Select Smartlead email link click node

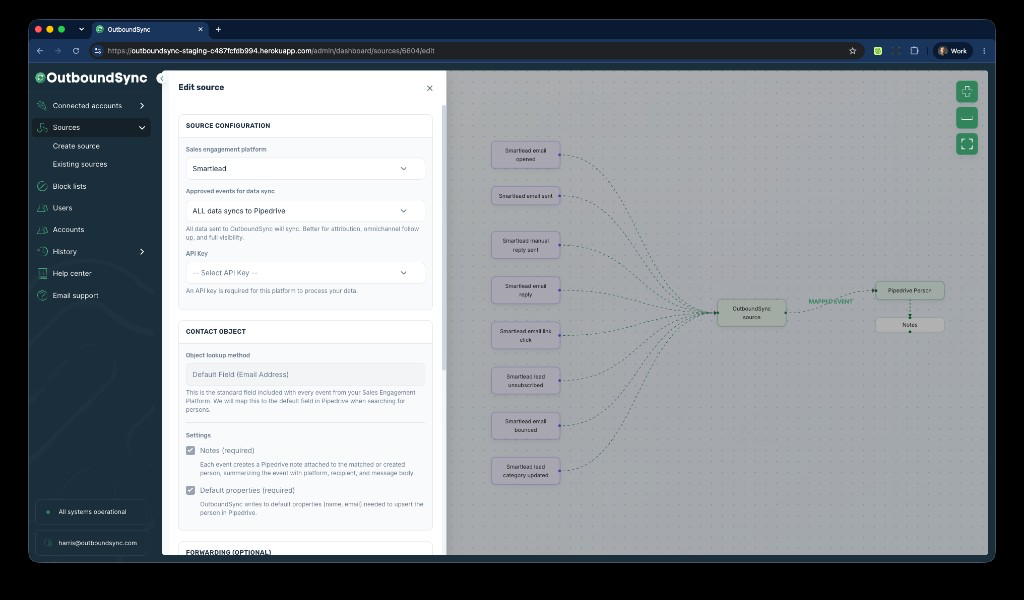525,336
